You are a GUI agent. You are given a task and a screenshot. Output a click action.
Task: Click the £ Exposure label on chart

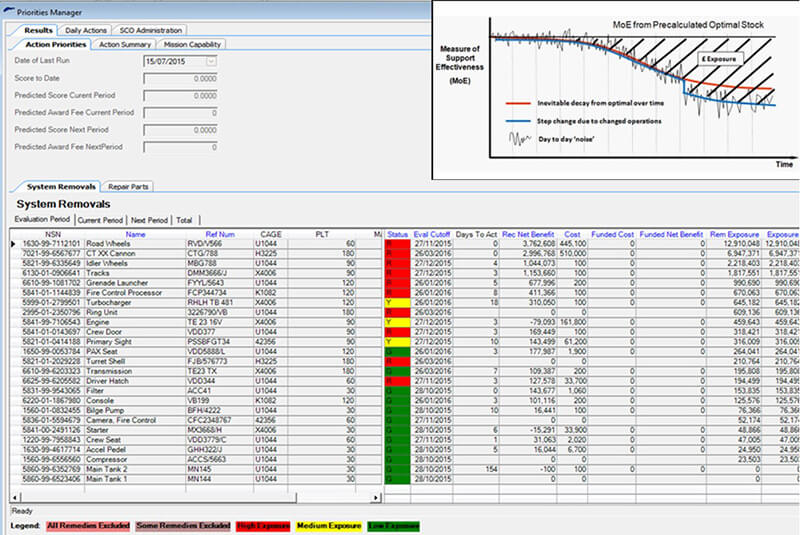point(719,59)
